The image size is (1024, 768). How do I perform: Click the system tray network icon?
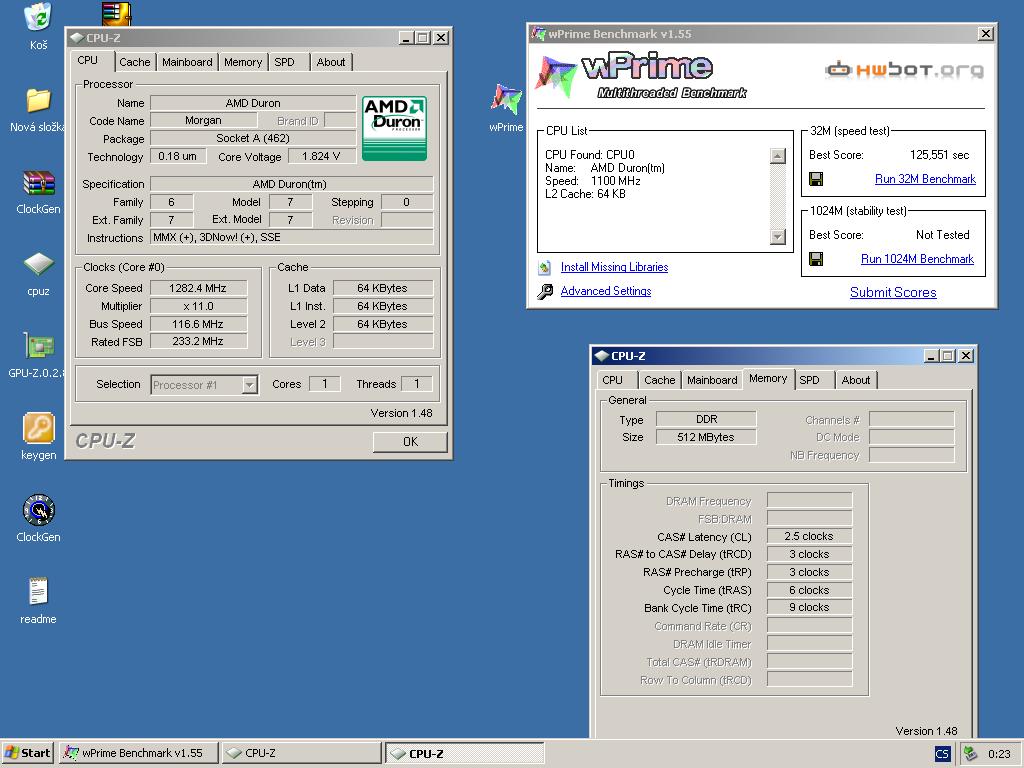pyautogui.click(x=970, y=754)
